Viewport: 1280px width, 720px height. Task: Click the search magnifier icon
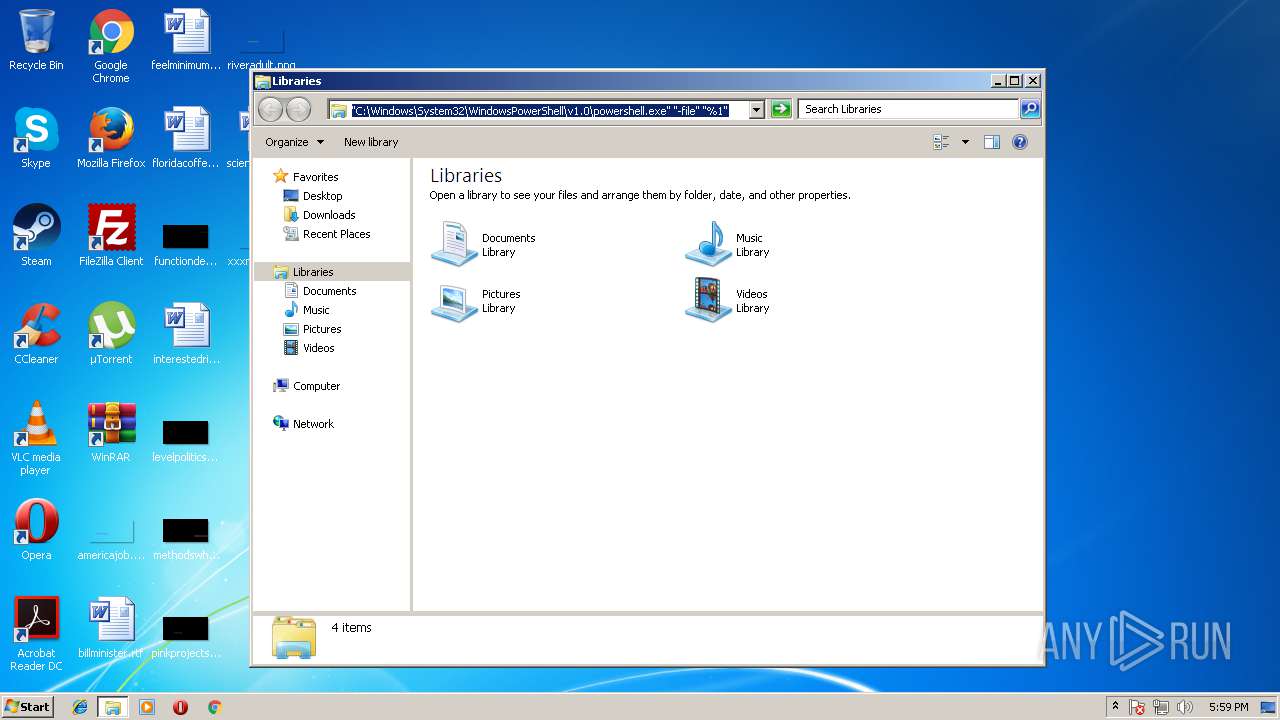1029,109
